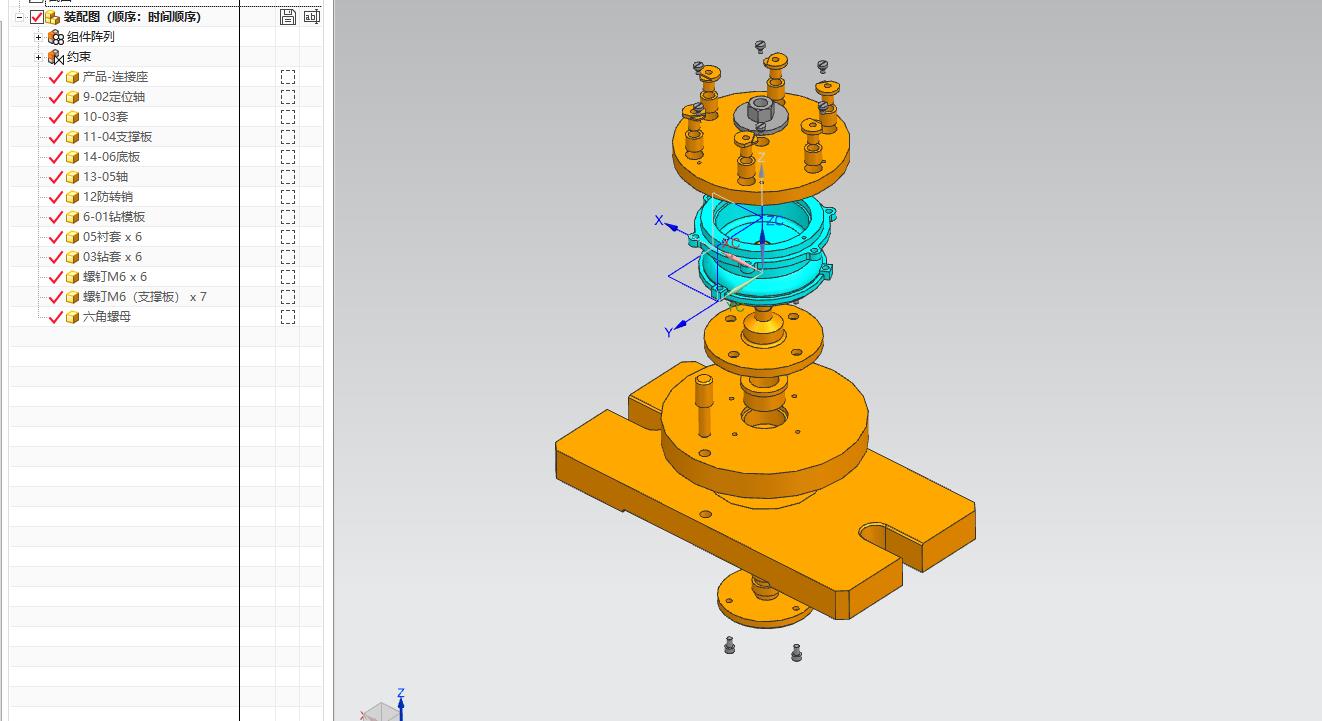
Task: Select the 11-04支撑板 component name
Action: tap(118, 137)
